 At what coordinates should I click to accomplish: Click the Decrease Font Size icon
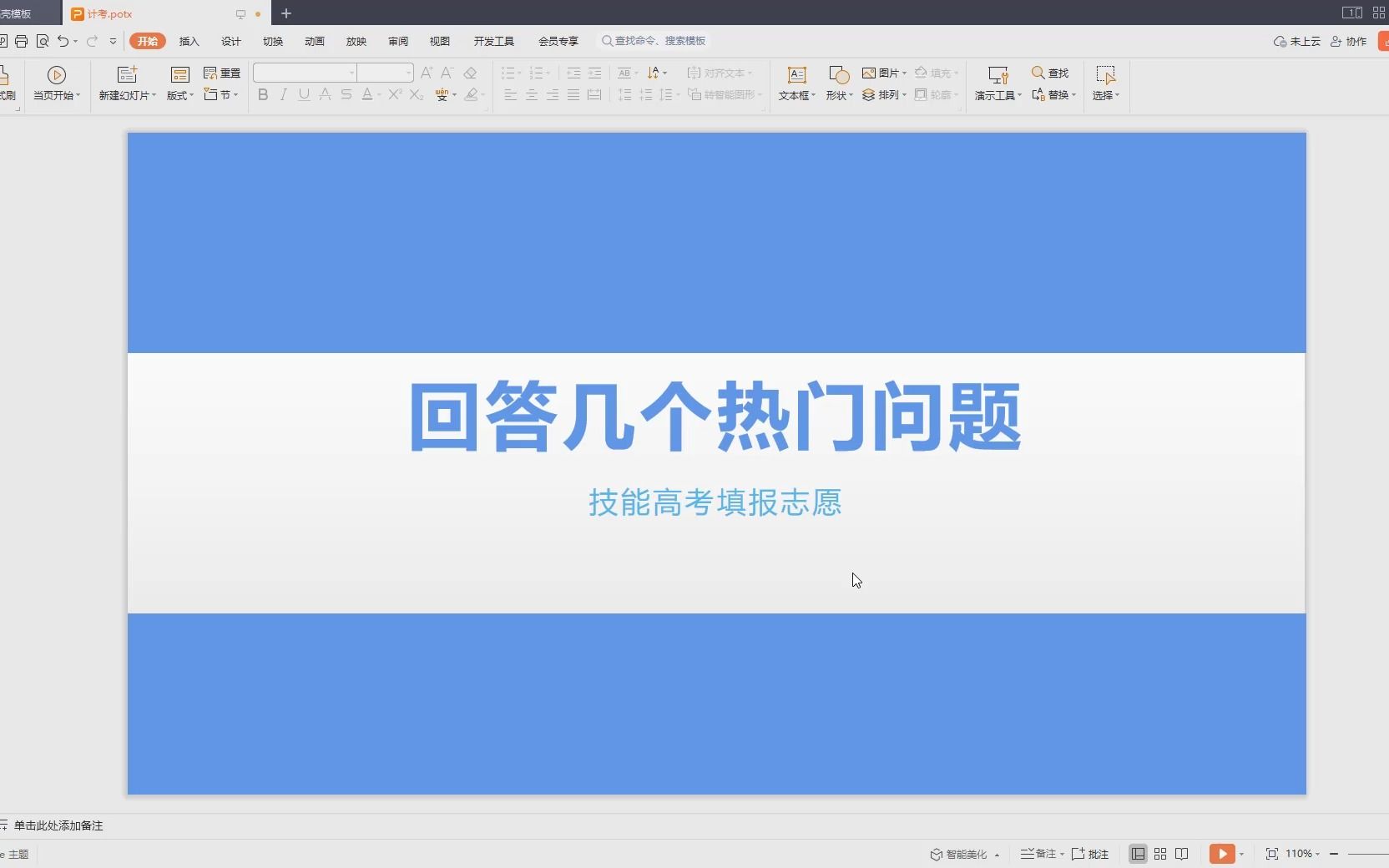(x=447, y=73)
